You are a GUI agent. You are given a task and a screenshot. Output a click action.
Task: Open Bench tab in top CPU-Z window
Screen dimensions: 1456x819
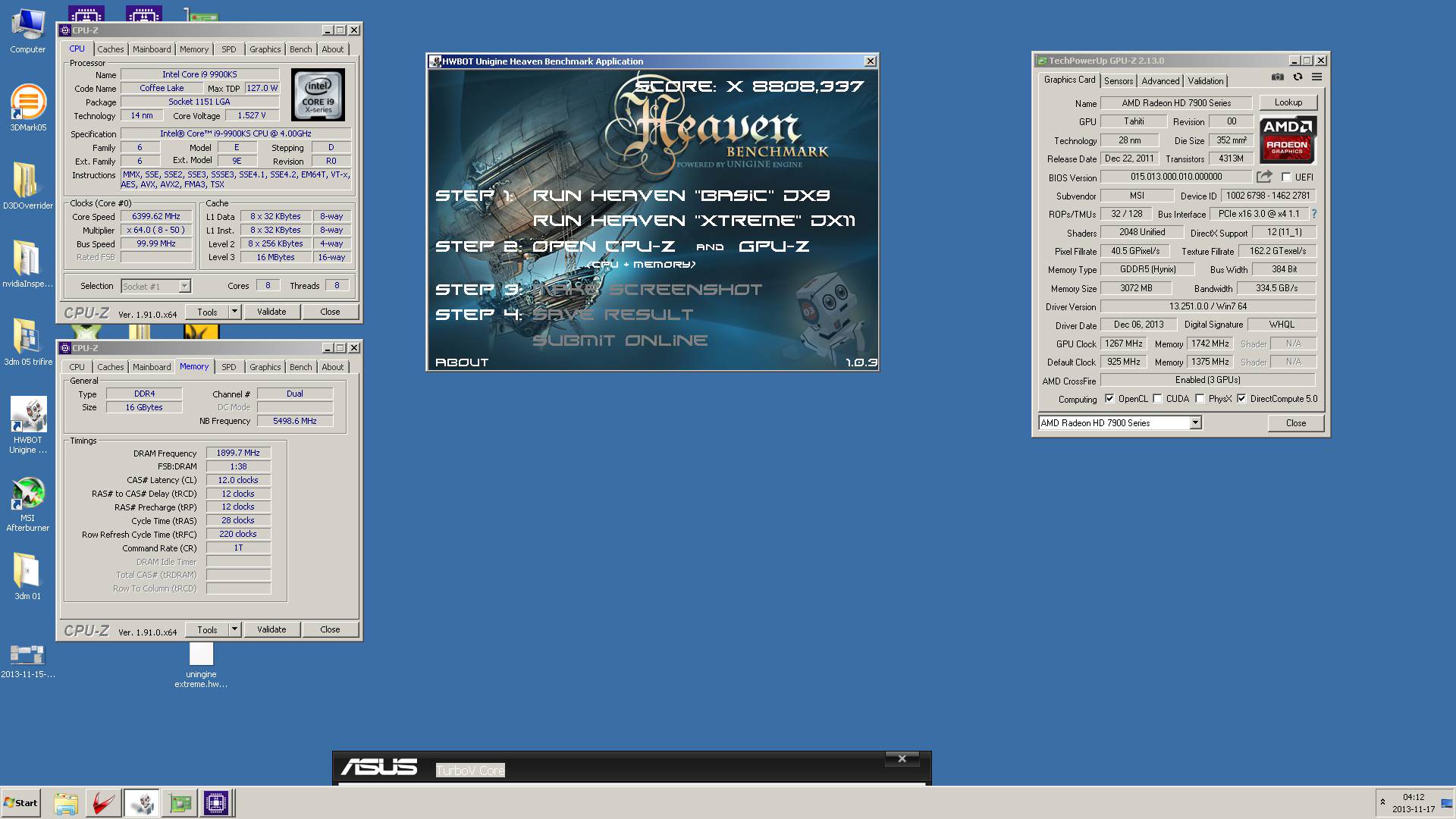[300, 49]
